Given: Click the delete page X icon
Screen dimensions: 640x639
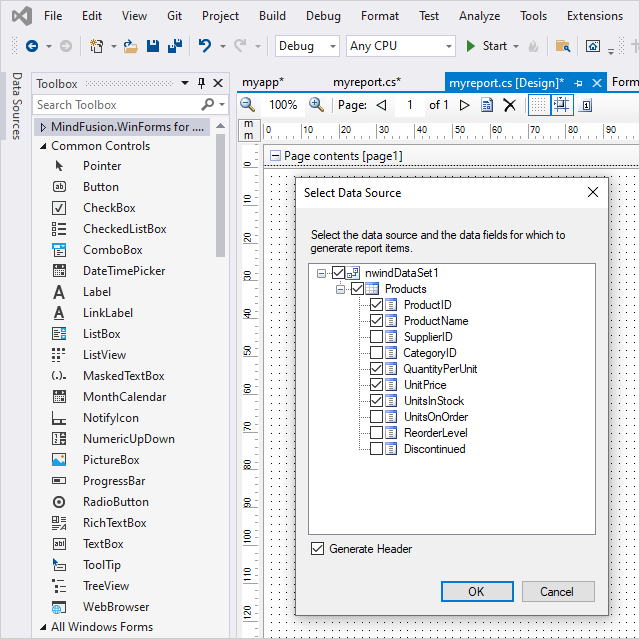Looking at the screenshot, I should 509,105.
